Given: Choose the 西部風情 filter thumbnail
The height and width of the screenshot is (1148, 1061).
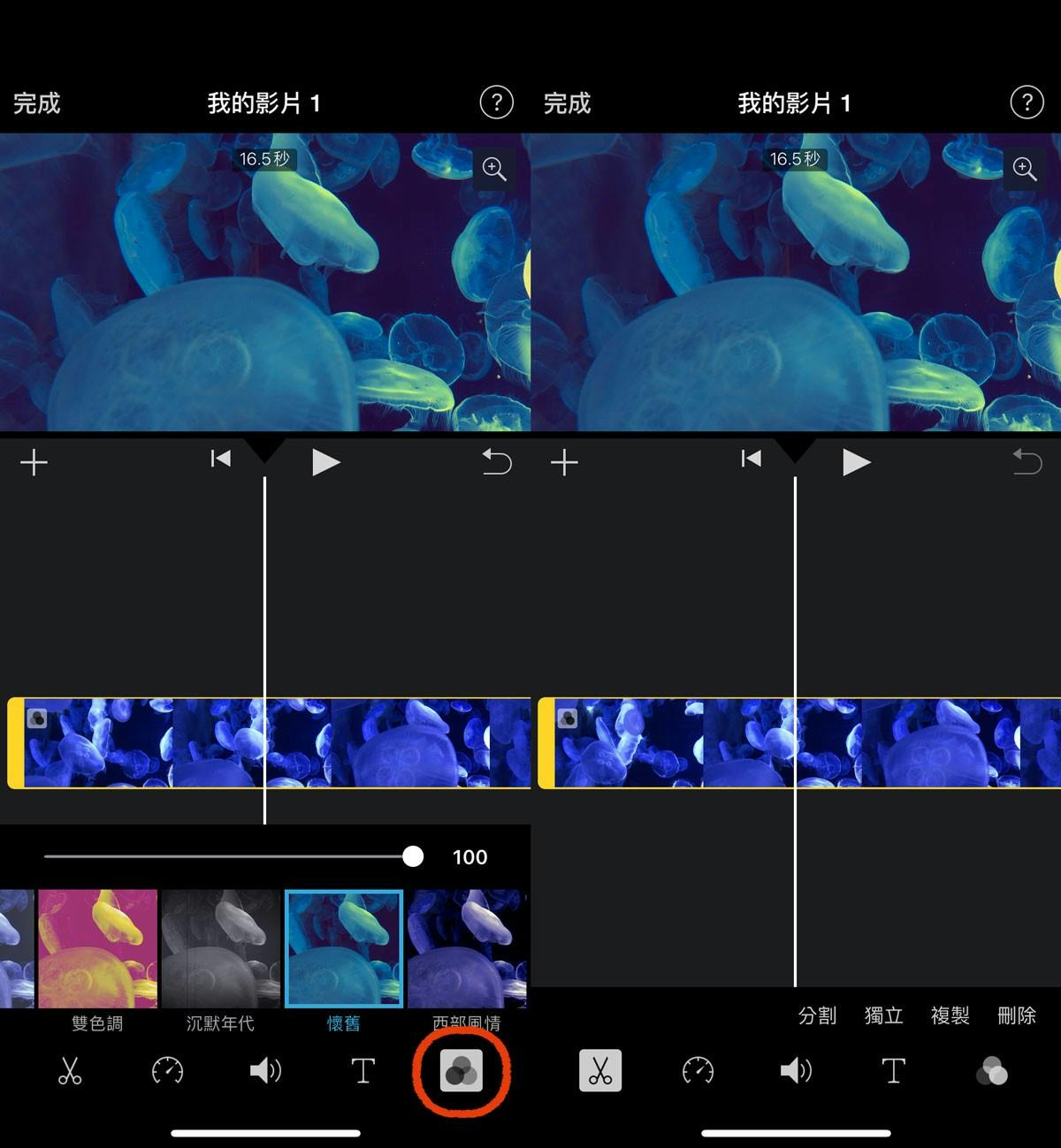Looking at the screenshot, I should pyautogui.click(x=467, y=949).
